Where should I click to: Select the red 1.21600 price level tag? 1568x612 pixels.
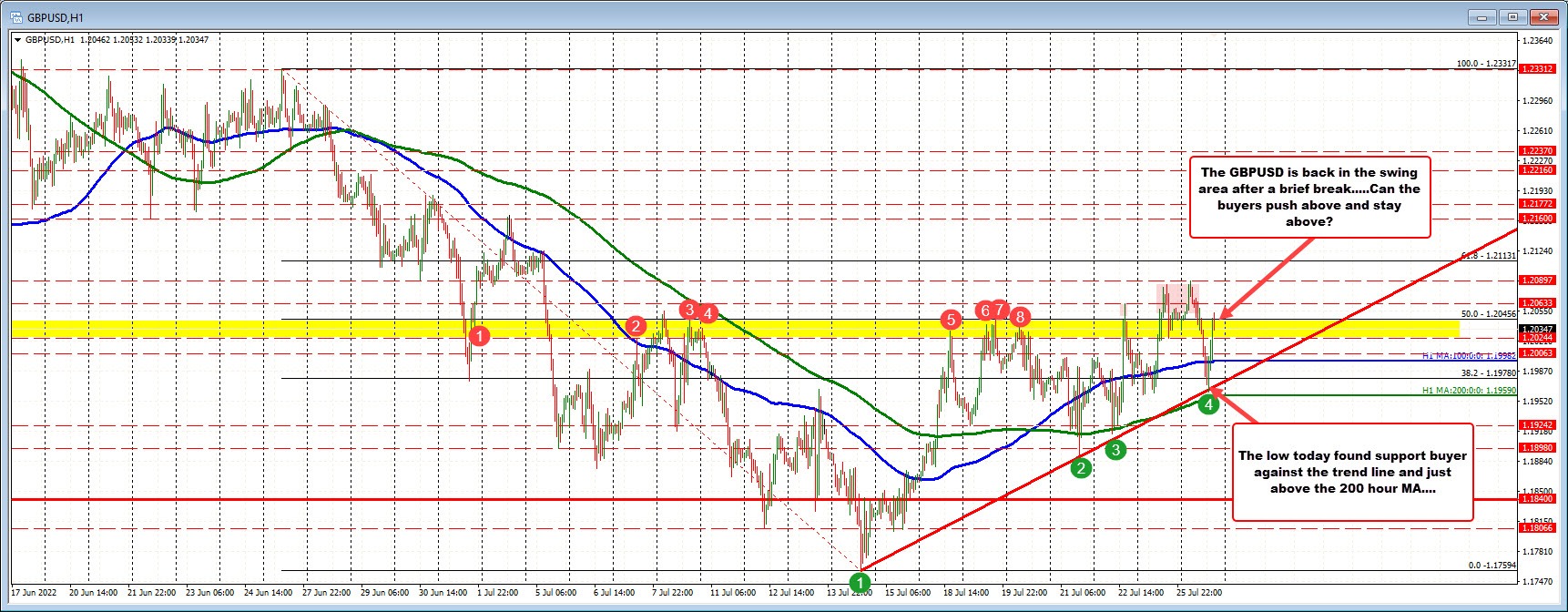(x=1538, y=219)
